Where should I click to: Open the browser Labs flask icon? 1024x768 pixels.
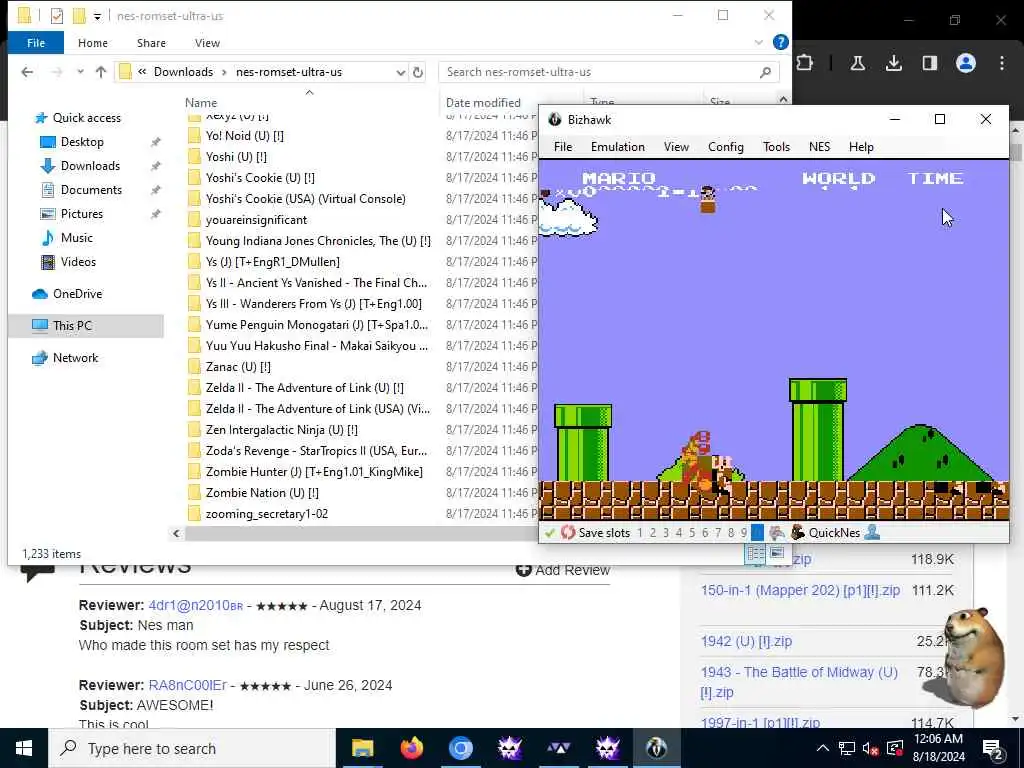(x=857, y=63)
